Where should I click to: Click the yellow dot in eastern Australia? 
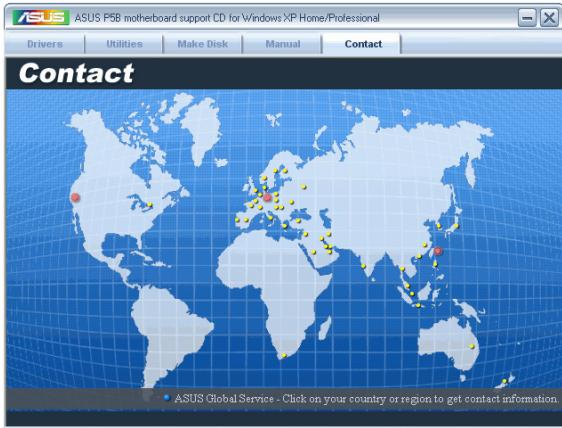[x=472, y=347]
